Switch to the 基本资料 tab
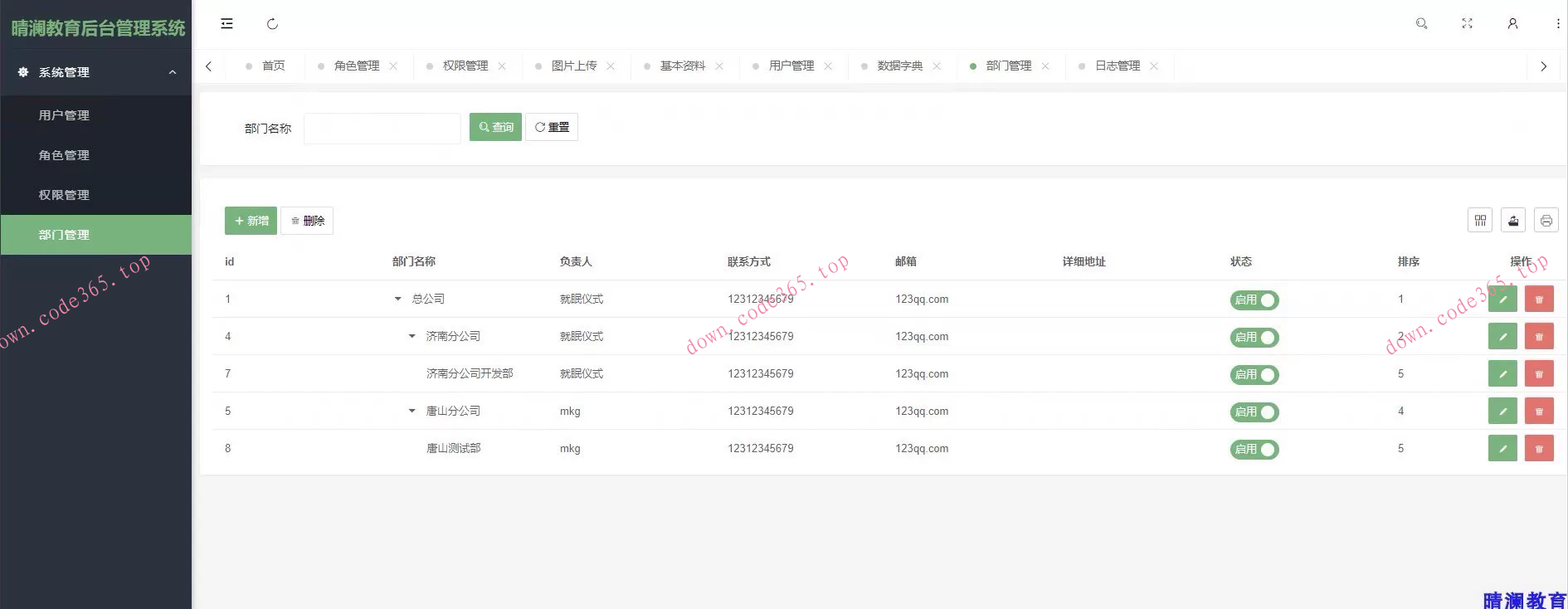 (x=683, y=66)
